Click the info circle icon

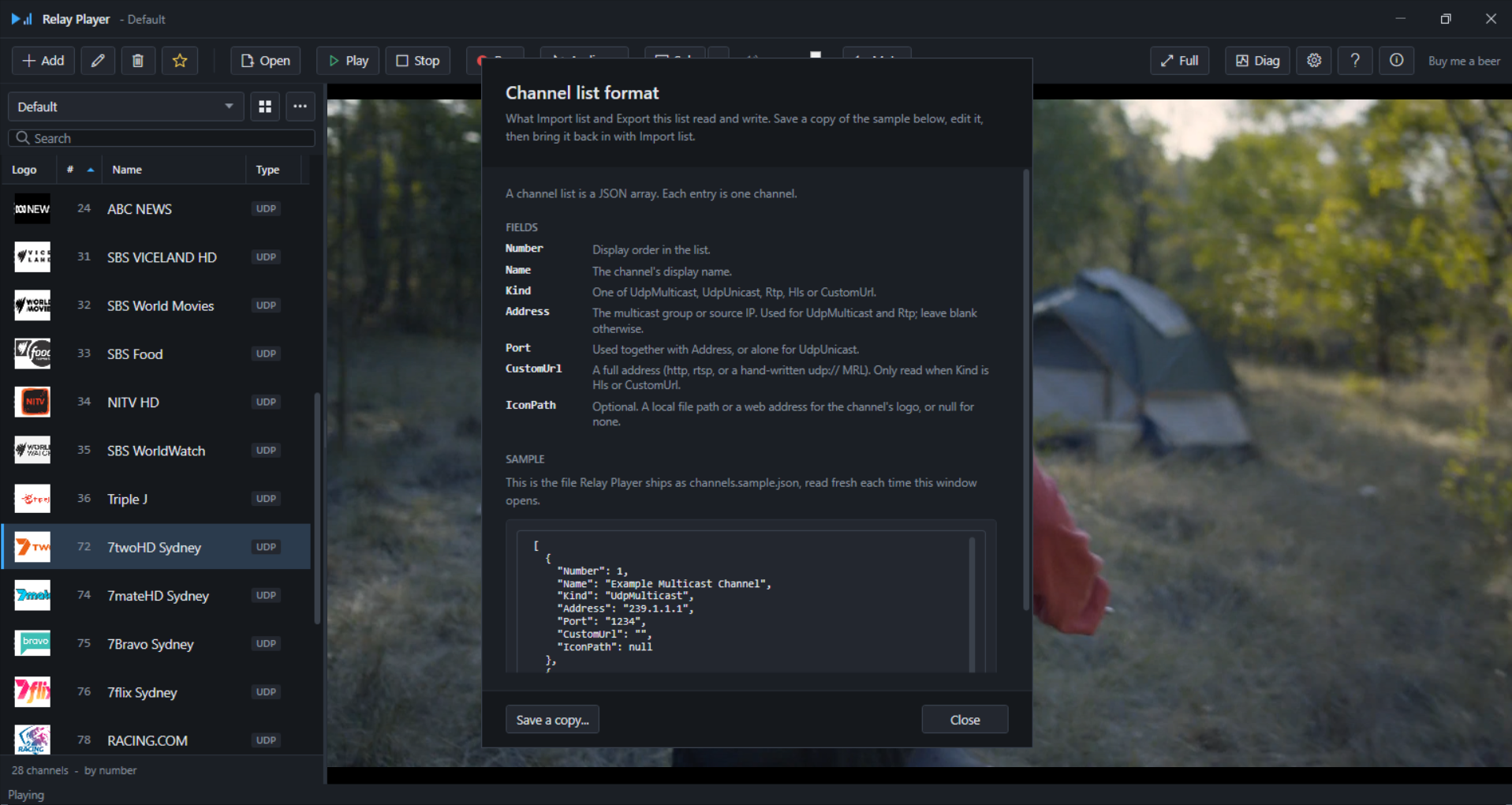[1396, 61]
